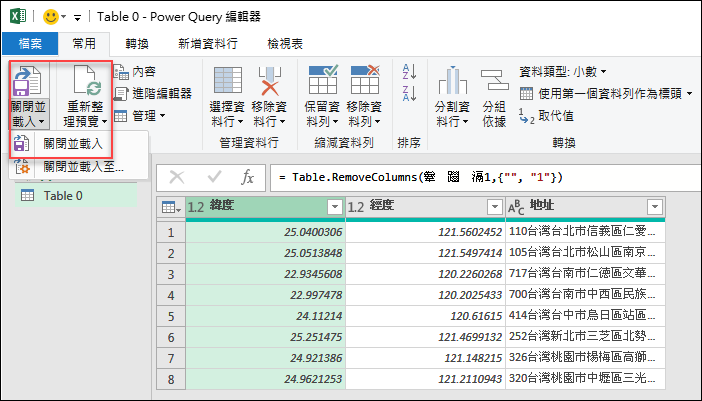Viewport: 702px width, 401px height.
Task: Open the 資料類型: 小數 dropdown
Action: click(x=563, y=72)
